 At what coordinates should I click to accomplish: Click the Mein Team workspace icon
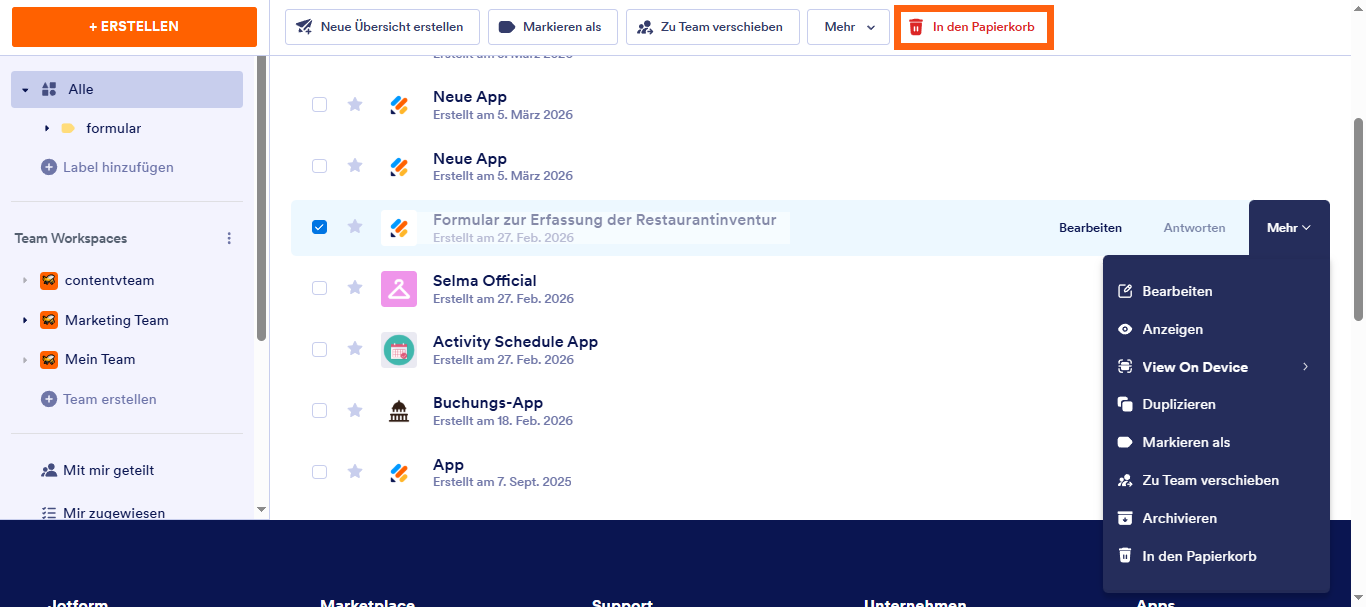pos(49,359)
